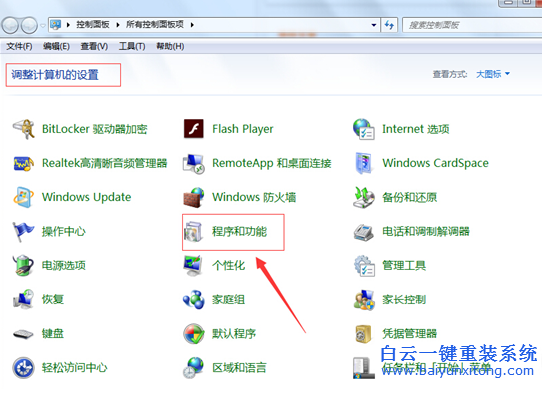Open the Windows Update link text
This screenshot has height=396, width=542.
point(86,197)
